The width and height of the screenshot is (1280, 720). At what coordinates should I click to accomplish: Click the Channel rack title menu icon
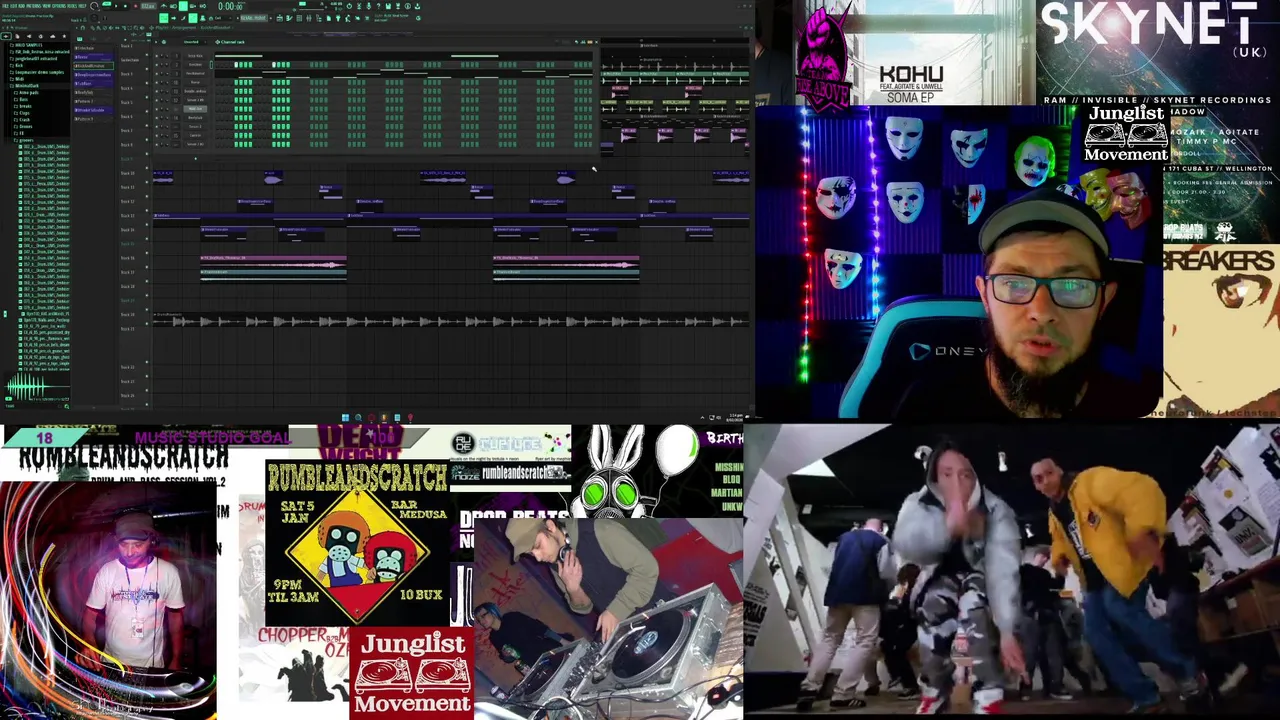click(217, 42)
